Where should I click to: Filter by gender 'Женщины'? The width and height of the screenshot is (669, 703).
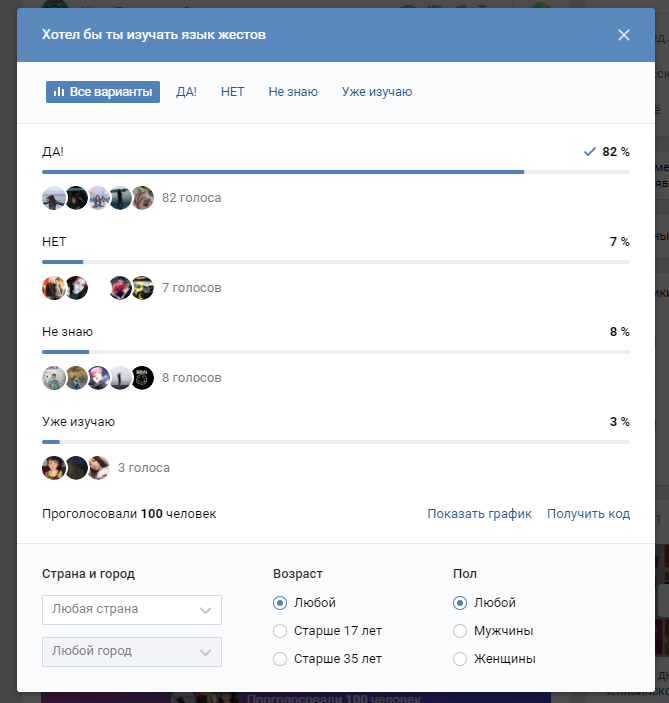[x=460, y=659]
